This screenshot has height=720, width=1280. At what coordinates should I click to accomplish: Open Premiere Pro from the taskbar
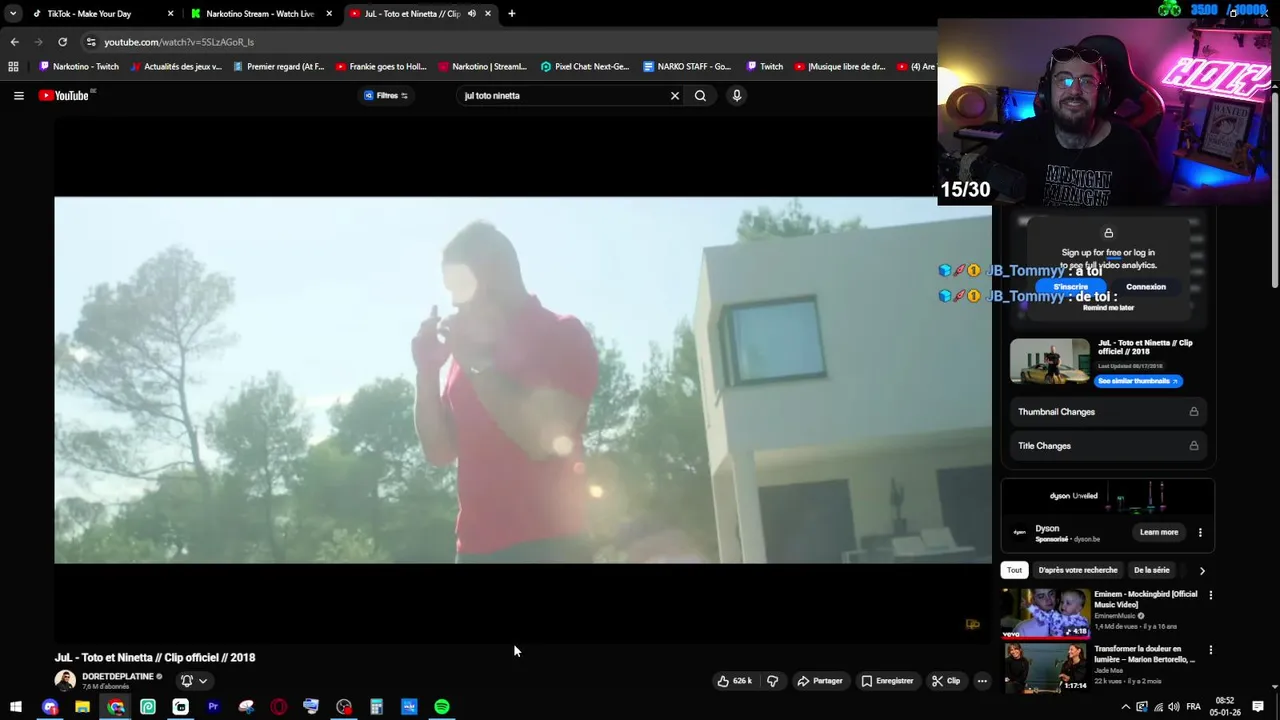point(213,707)
